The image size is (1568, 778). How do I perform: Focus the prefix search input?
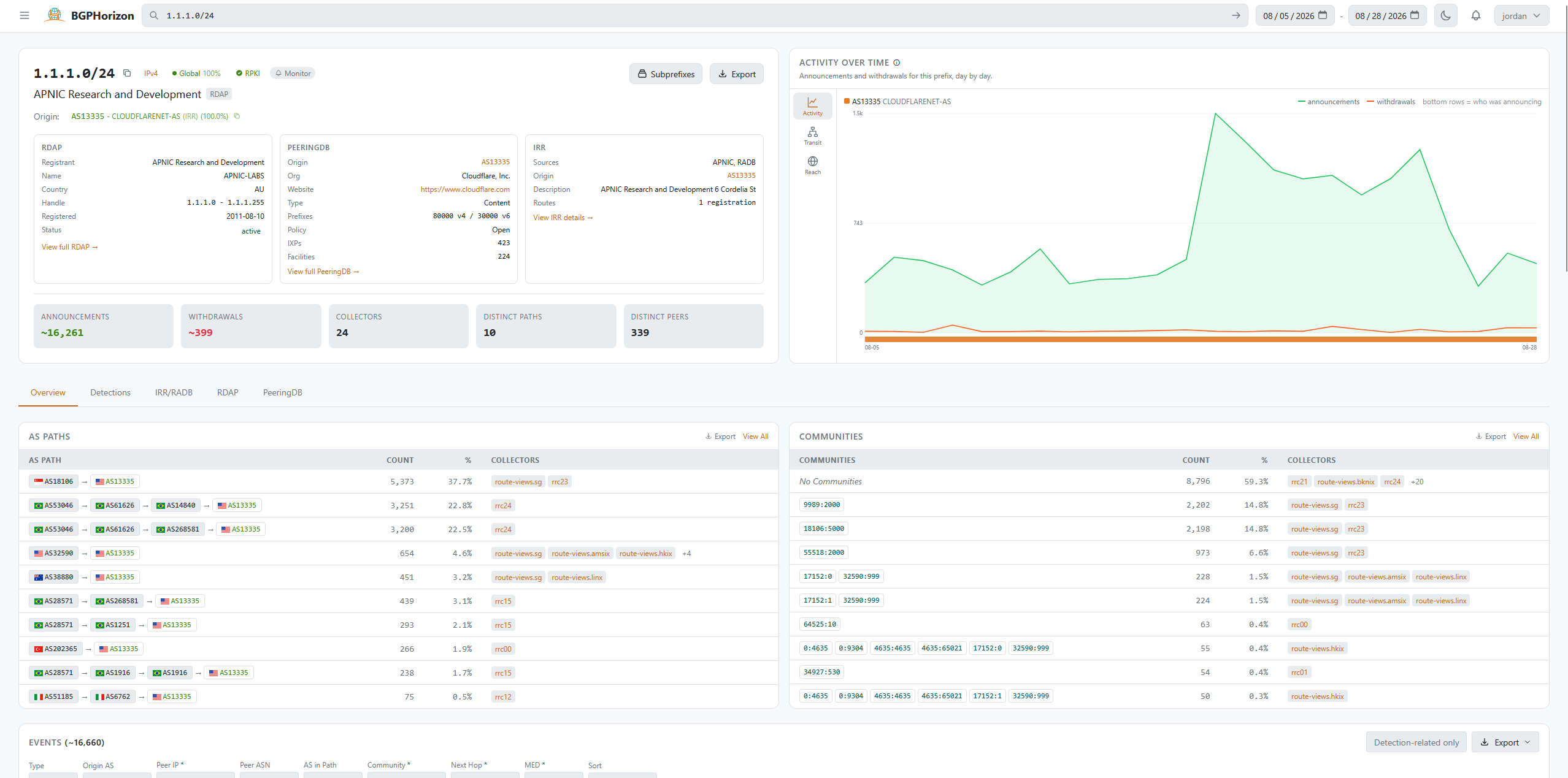pyautogui.click(x=694, y=15)
